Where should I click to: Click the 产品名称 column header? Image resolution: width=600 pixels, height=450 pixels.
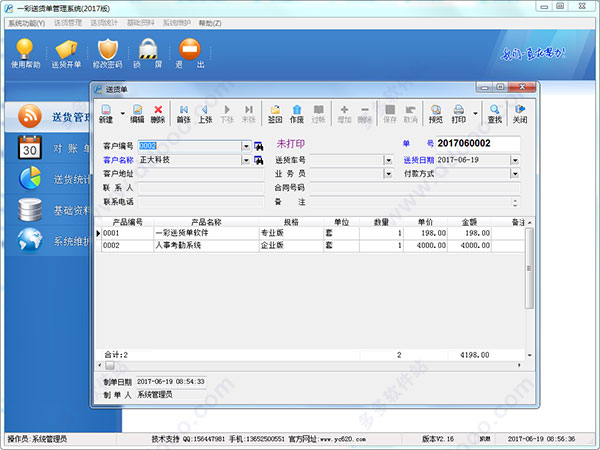[206, 222]
